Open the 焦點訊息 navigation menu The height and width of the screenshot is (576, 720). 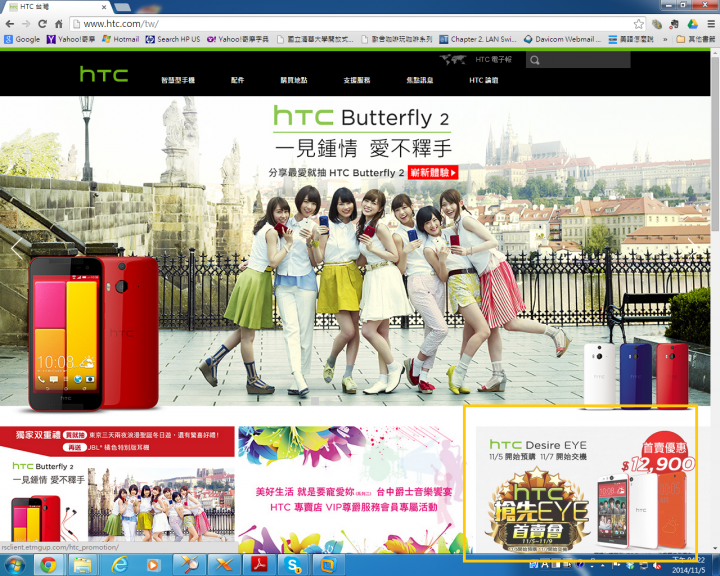420,80
